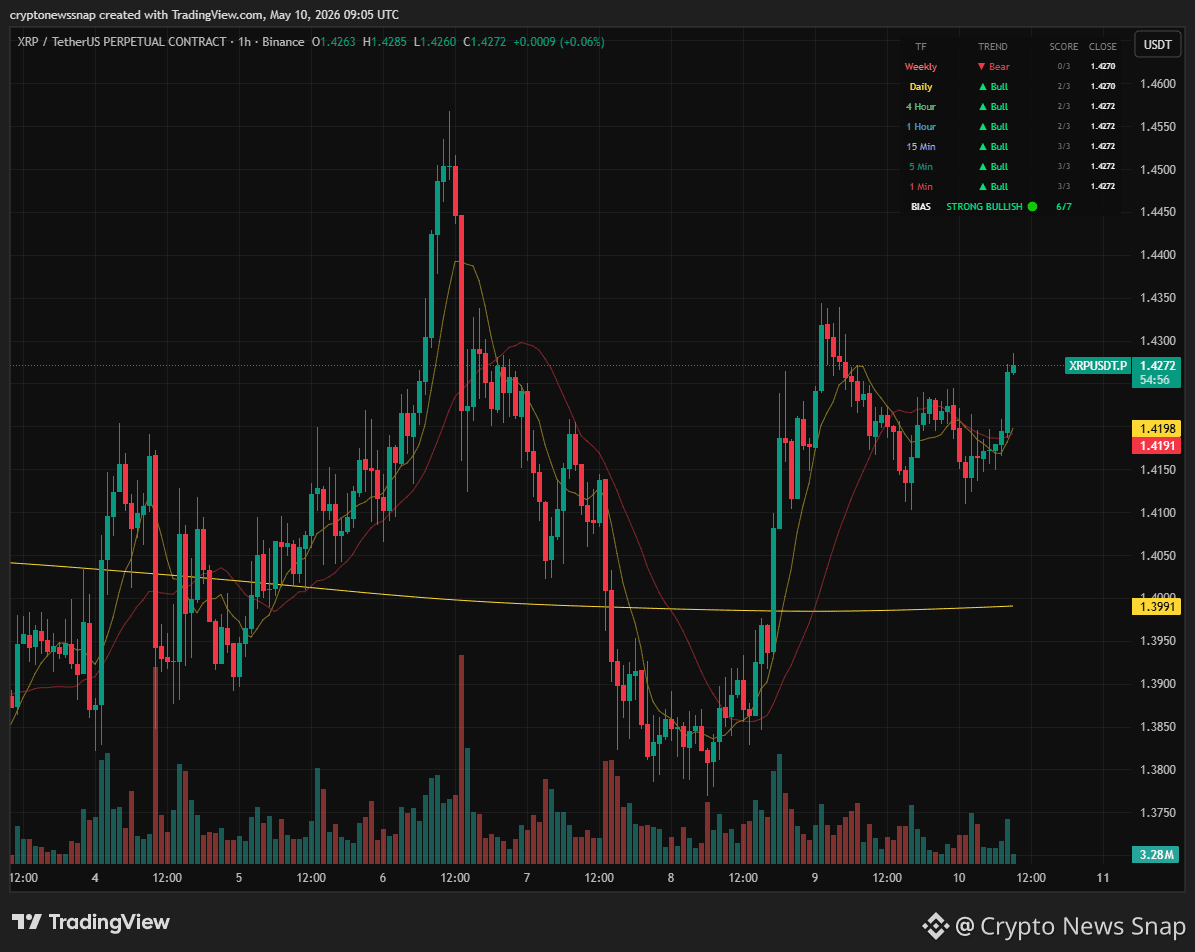This screenshot has height=952, width=1195.
Task: Click the Bear trend text in Weekly row
Action: tap(999, 66)
